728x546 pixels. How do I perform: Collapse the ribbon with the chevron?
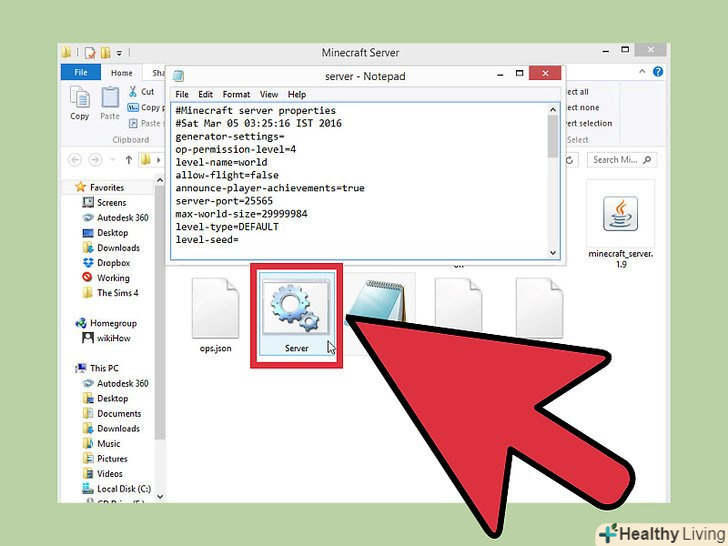(642, 72)
